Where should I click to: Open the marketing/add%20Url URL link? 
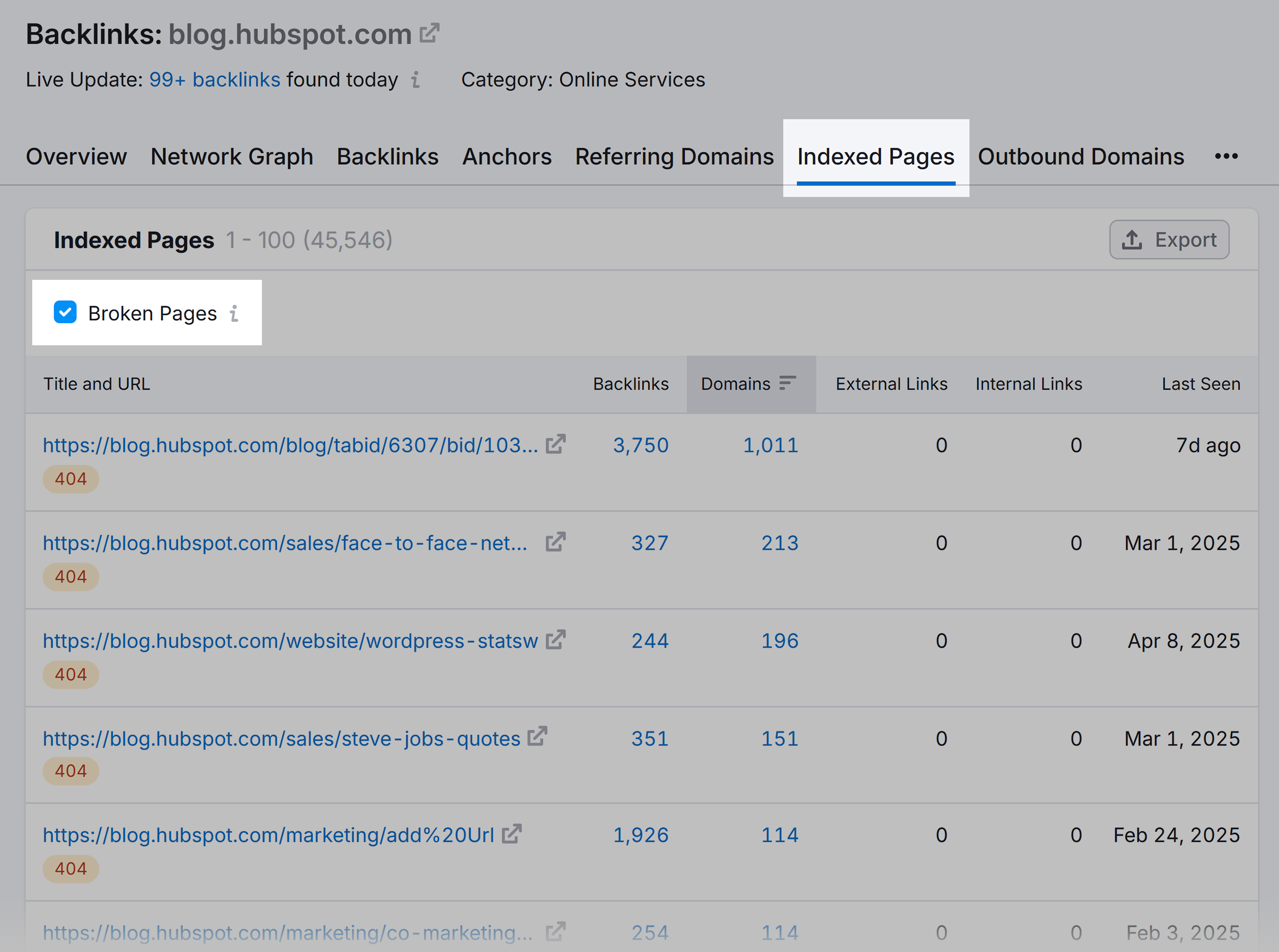click(269, 835)
